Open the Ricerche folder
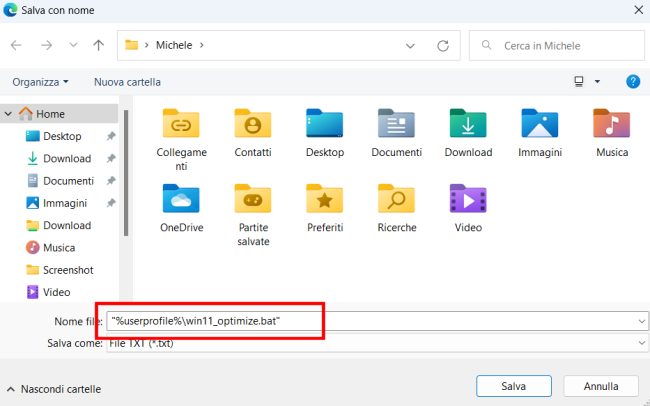Viewport: 650px width, 406px height. pyautogui.click(x=396, y=208)
